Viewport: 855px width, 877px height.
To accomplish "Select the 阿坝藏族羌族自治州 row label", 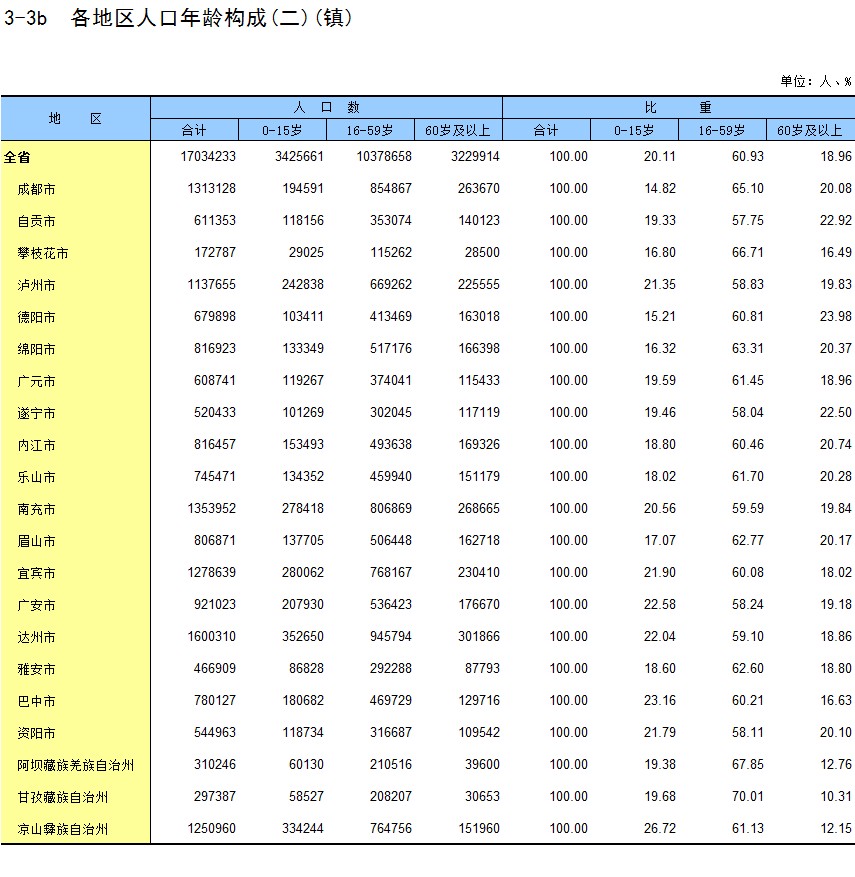I will [x=75, y=765].
